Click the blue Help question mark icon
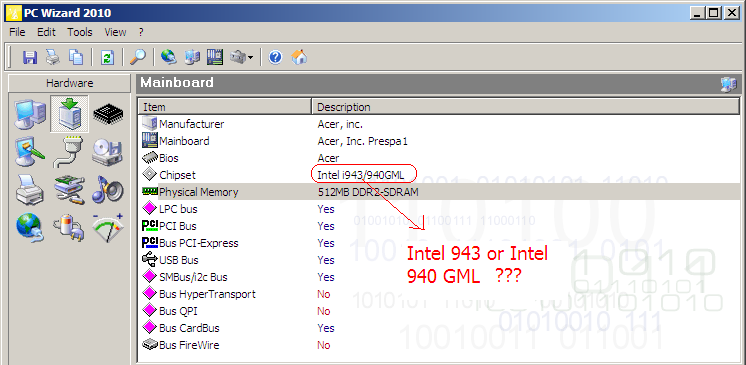Viewport: 746px width, 365px height. pyautogui.click(x=275, y=58)
